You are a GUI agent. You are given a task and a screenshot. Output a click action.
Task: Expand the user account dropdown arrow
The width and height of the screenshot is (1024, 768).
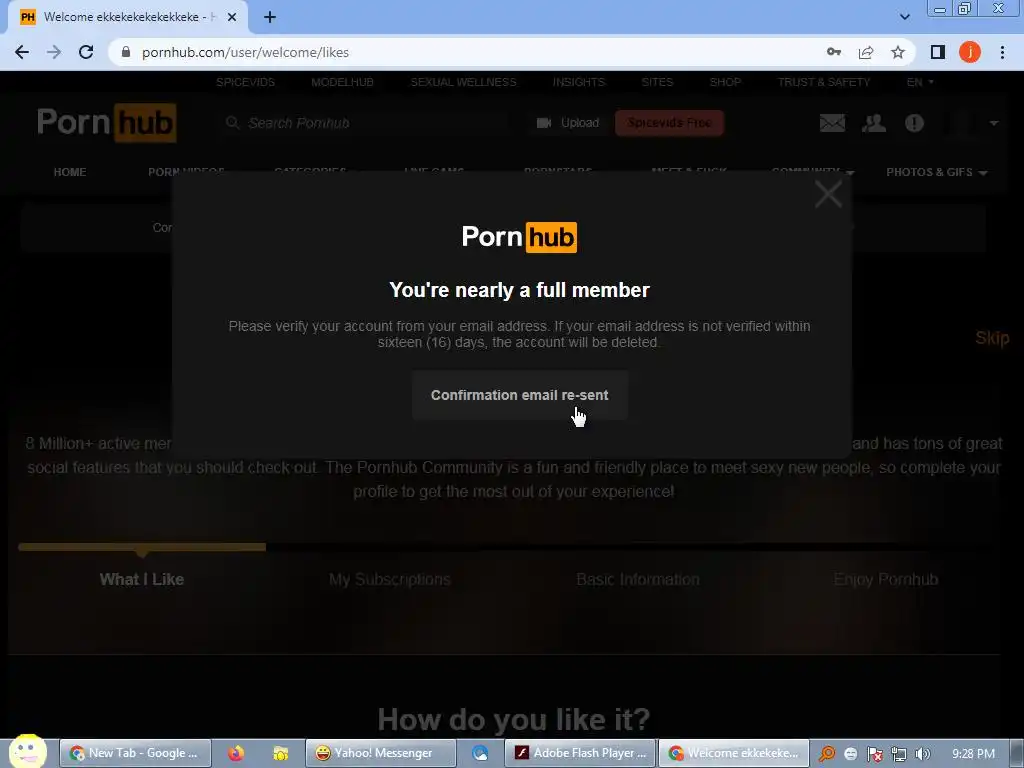tap(993, 123)
